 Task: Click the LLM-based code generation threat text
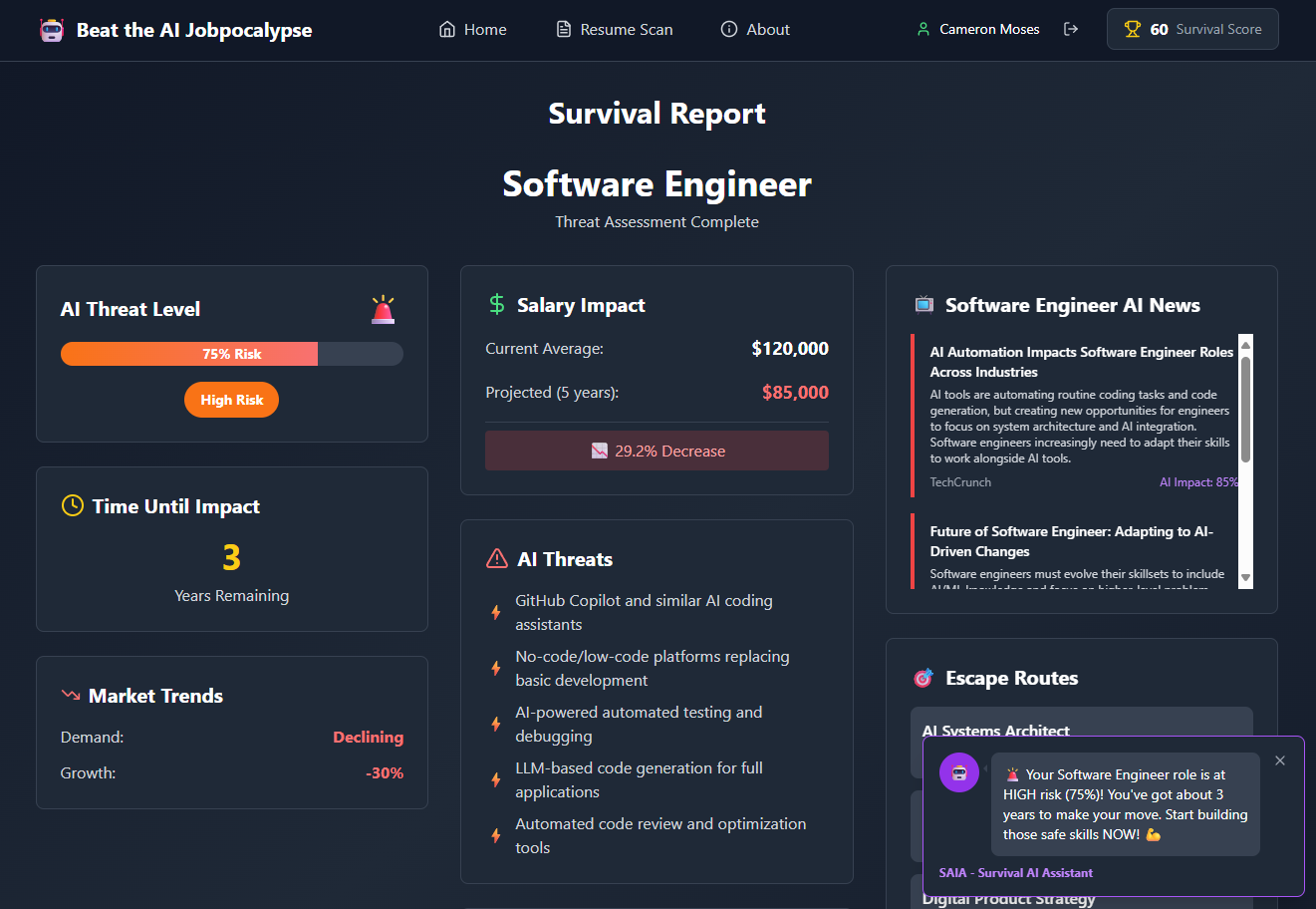pos(639,780)
